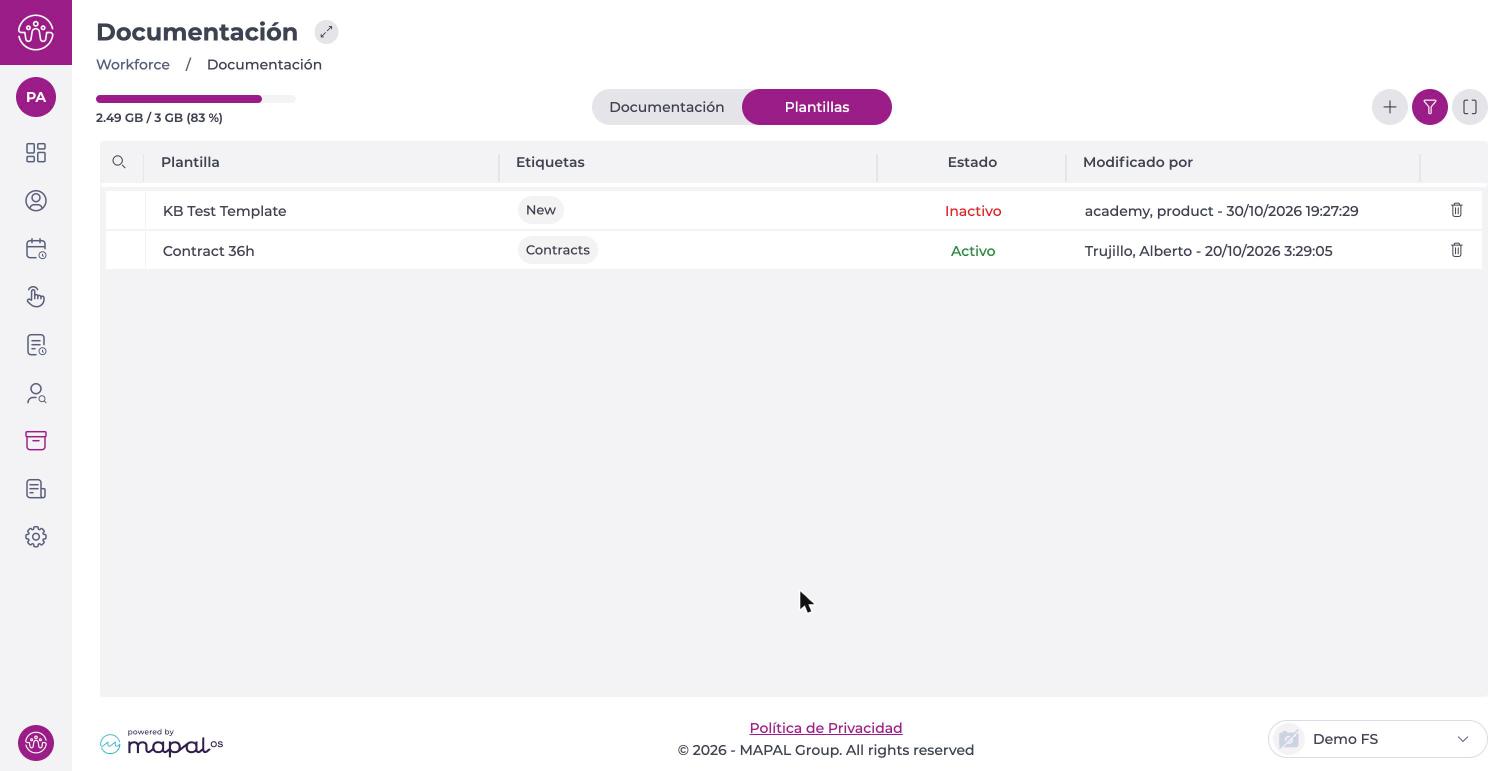1512x771 pixels.
Task: Sort by the Estado column header
Action: click(x=972, y=162)
